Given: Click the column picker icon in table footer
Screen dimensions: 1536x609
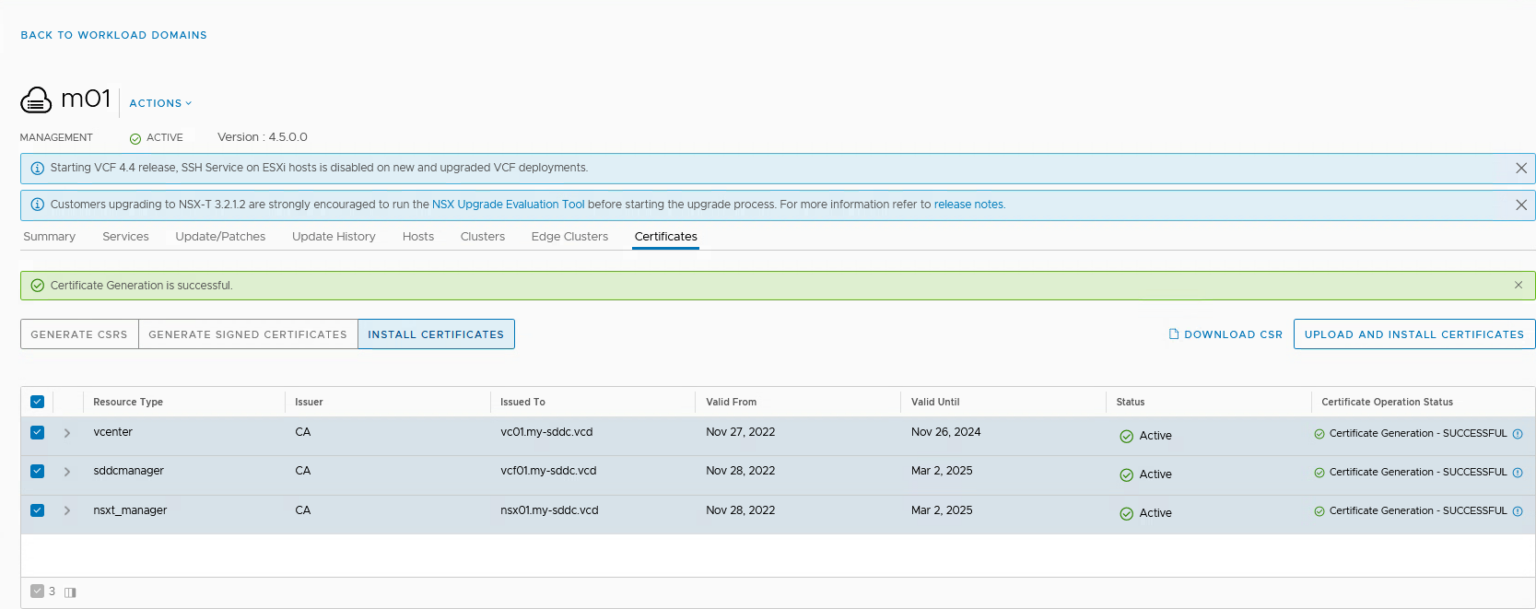Looking at the screenshot, I should [70, 592].
